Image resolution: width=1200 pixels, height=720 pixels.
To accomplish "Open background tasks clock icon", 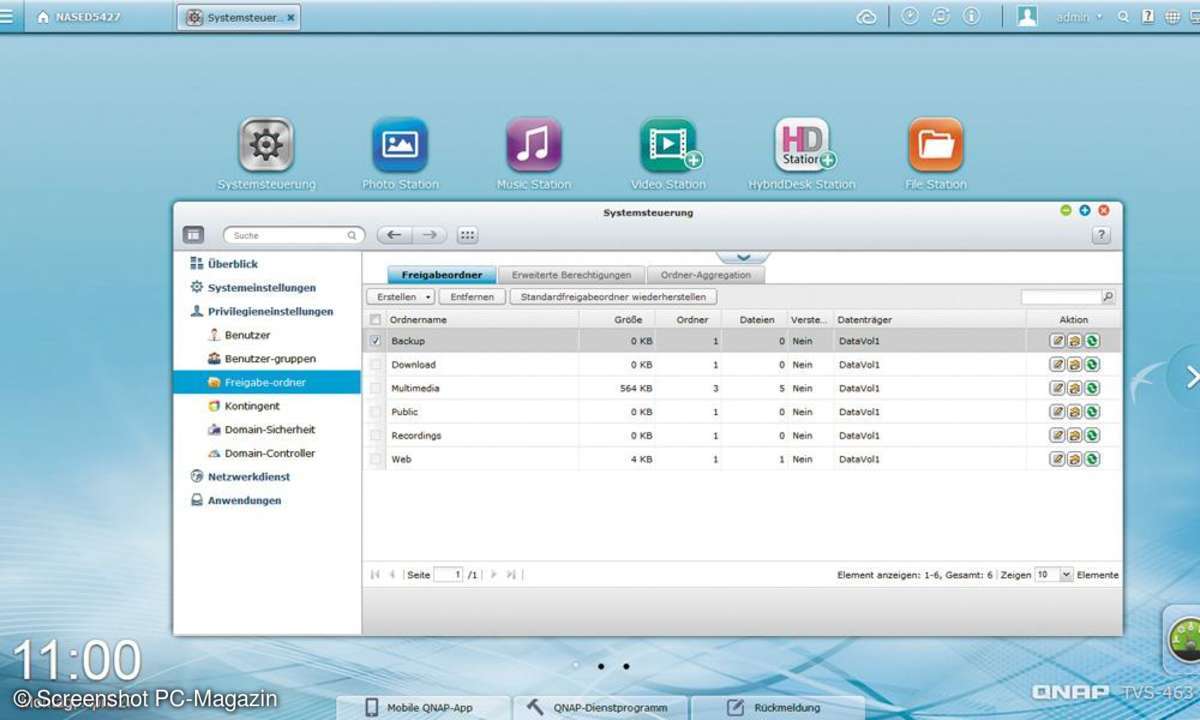I will (x=910, y=17).
